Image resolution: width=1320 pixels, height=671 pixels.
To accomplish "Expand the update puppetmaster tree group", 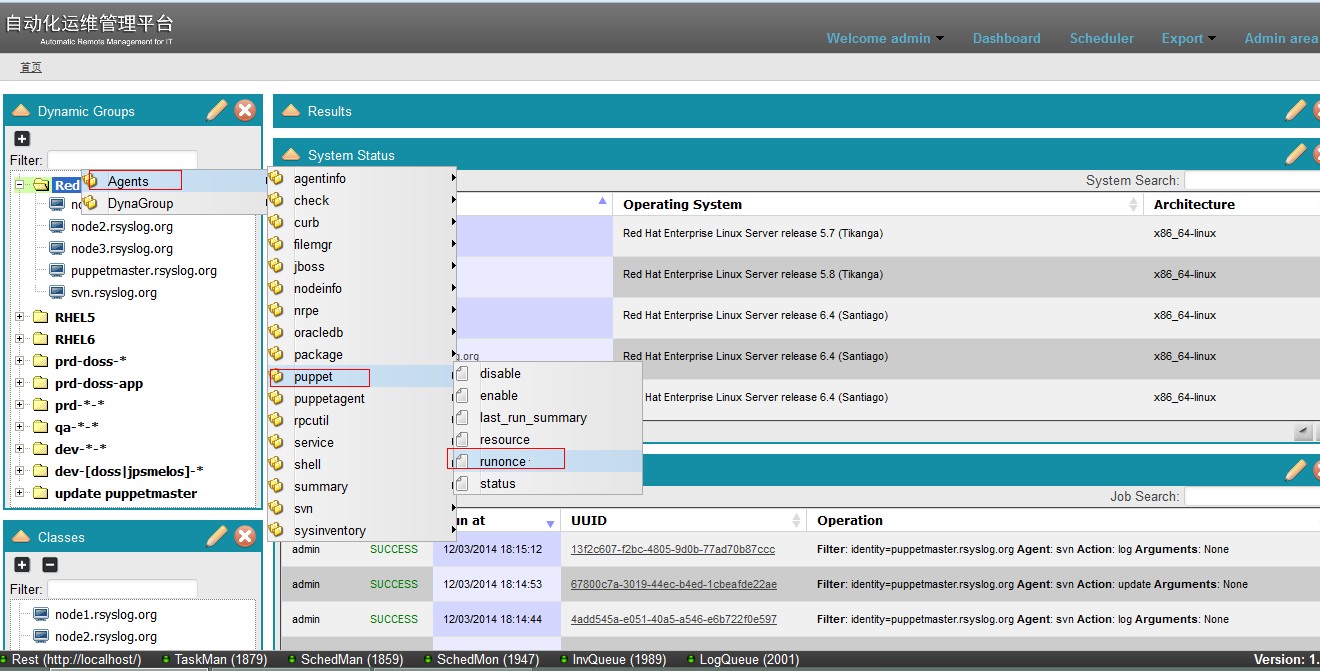I will coord(20,493).
